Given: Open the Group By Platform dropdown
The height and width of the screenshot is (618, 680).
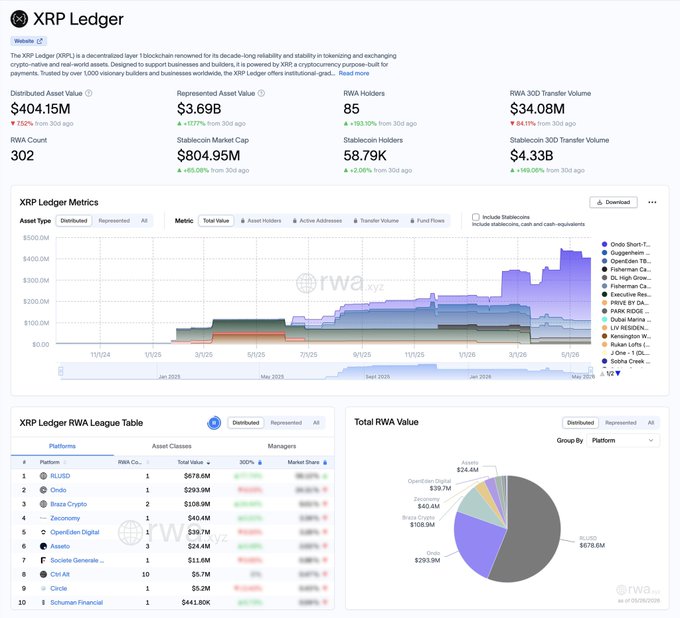Looking at the screenshot, I should 623,441.
